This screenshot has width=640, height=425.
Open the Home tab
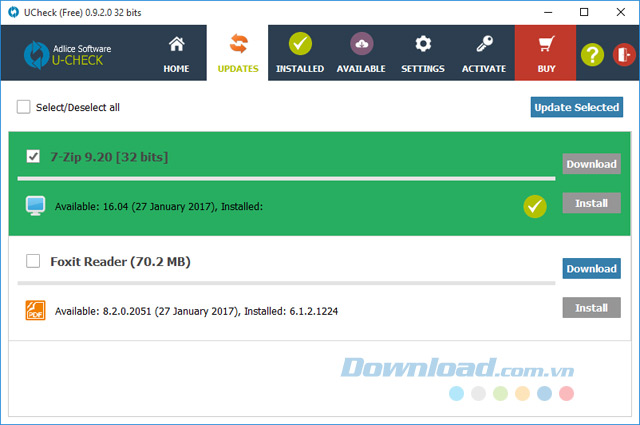[176, 53]
